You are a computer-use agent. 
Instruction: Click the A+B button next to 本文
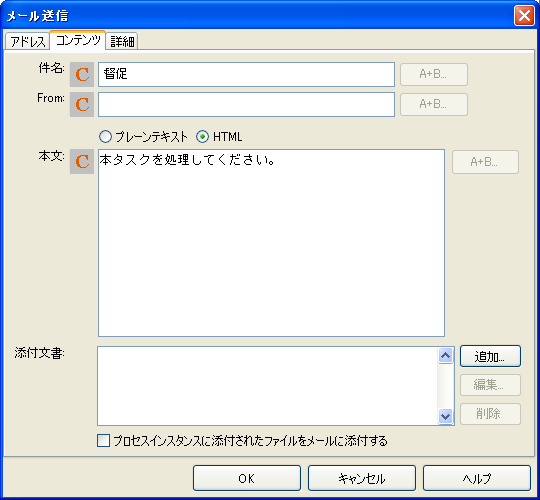click(x=485, y=162)
